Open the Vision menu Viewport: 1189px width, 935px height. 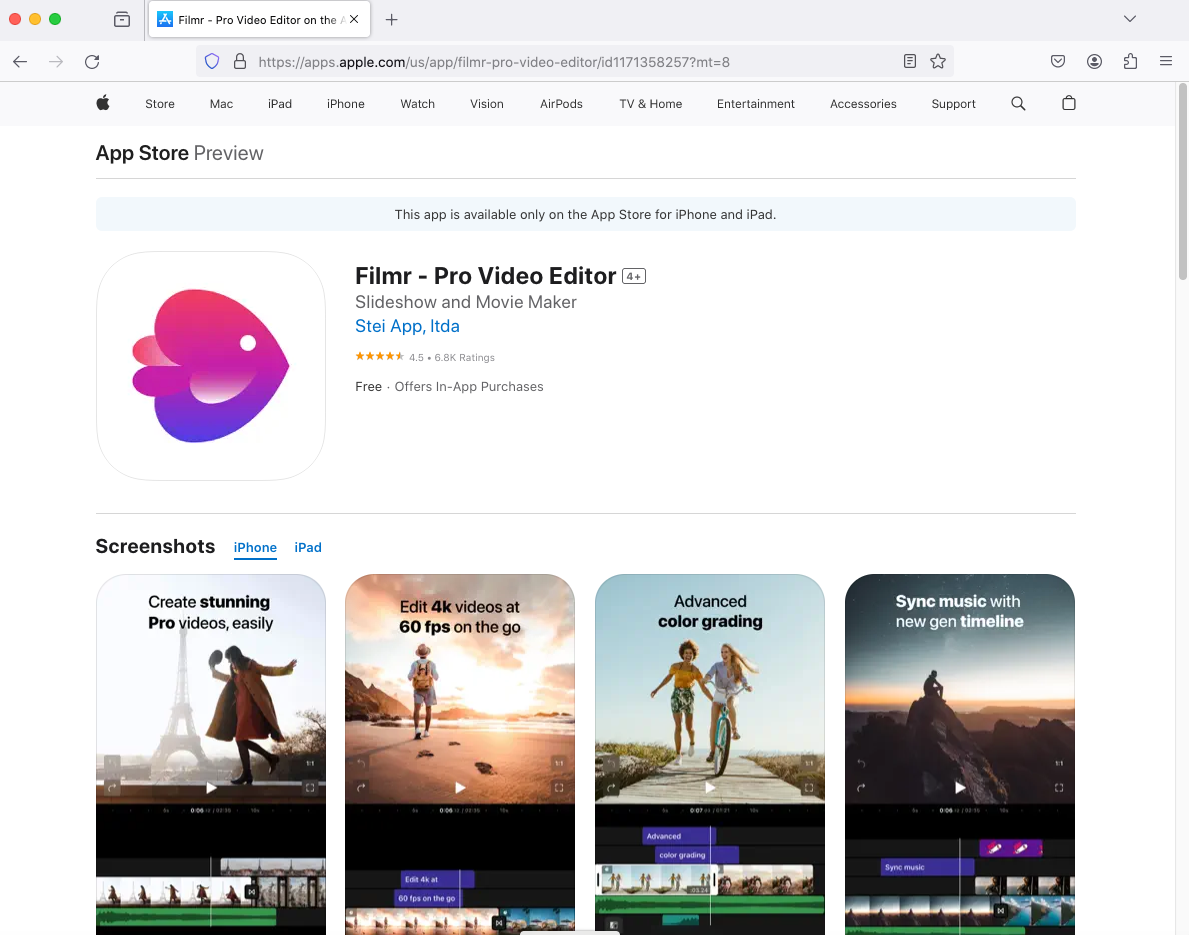click(x=487, y=104)
